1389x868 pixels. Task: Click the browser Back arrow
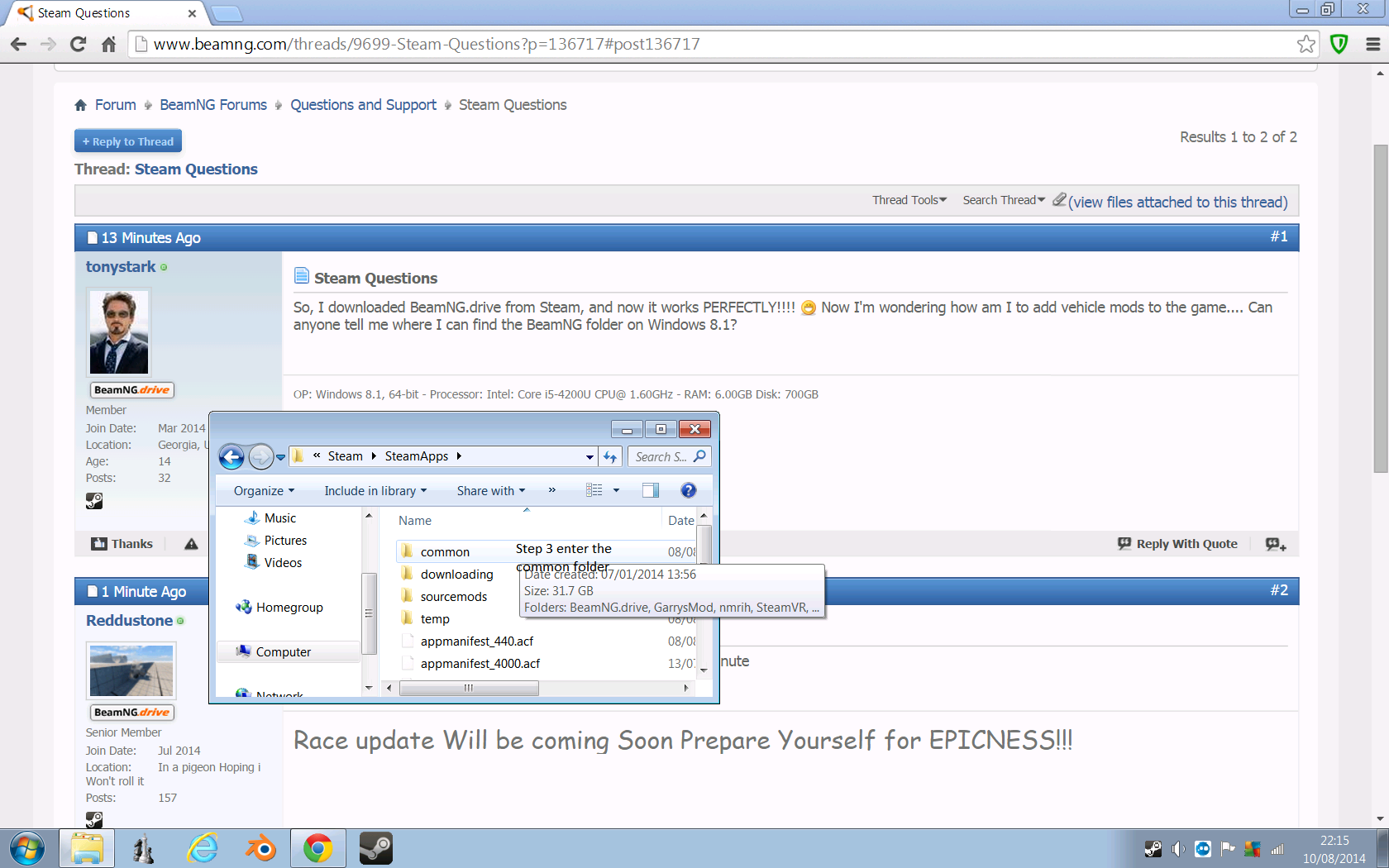(x=18, y=44)
